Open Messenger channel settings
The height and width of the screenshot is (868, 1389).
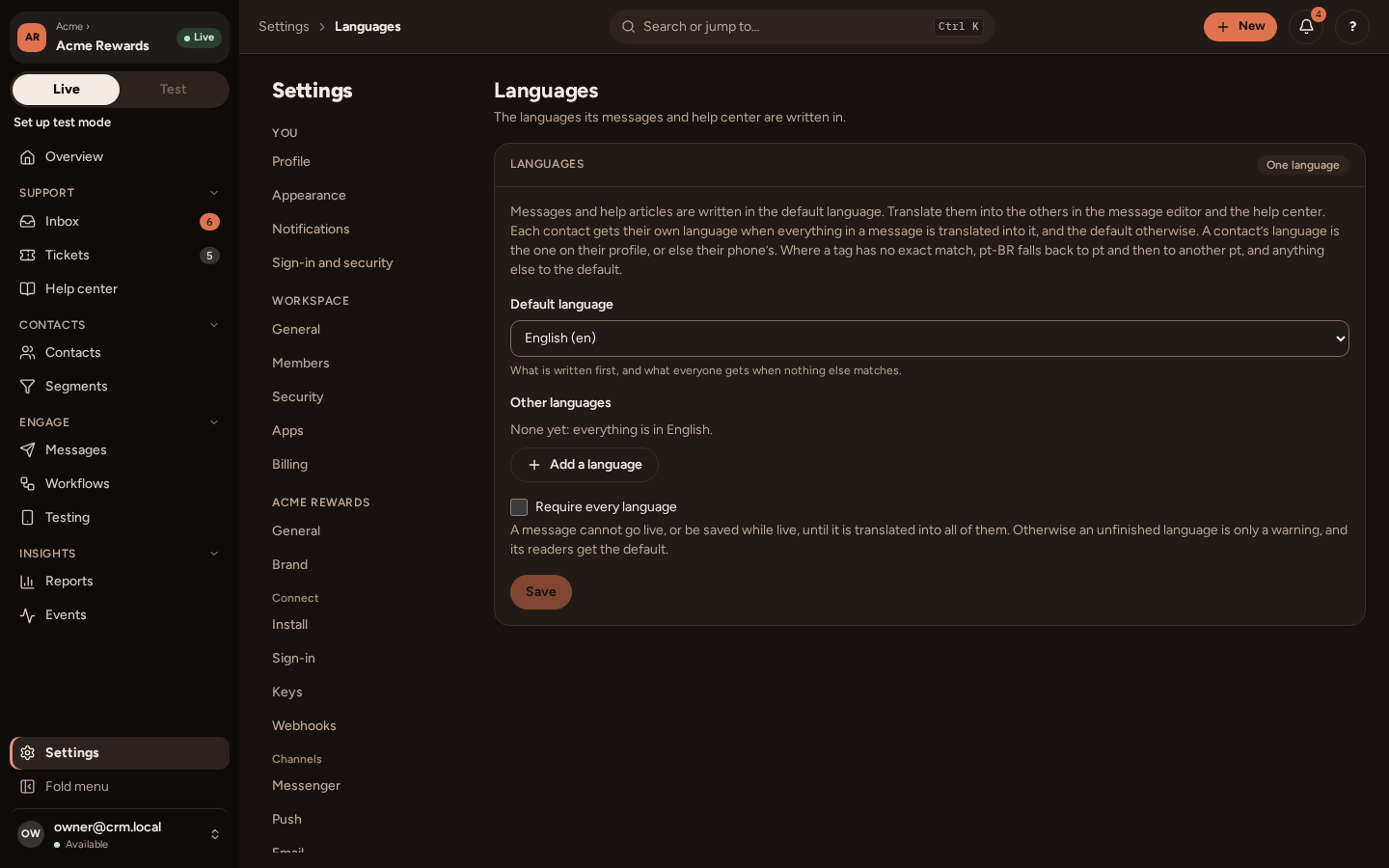pos(306,786)
